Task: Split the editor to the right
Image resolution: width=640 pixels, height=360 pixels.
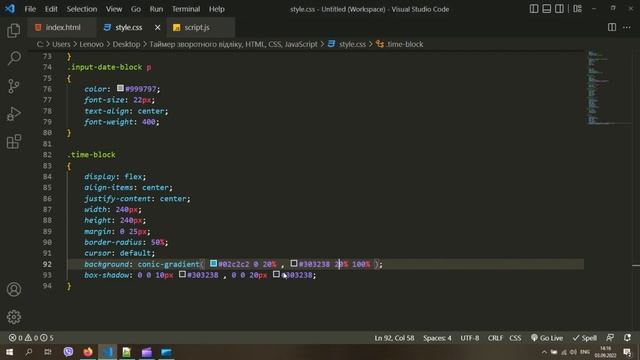Action: (611, 27)
